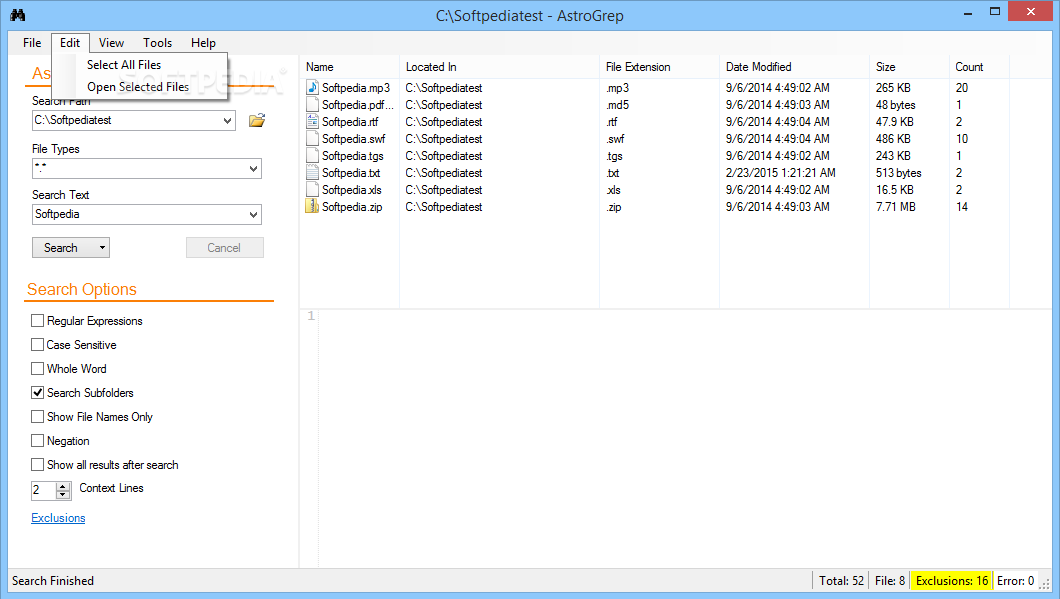The width and height of the screenshot is (1060, 599).
Task: Open the View menu
Action: [112, 43]
